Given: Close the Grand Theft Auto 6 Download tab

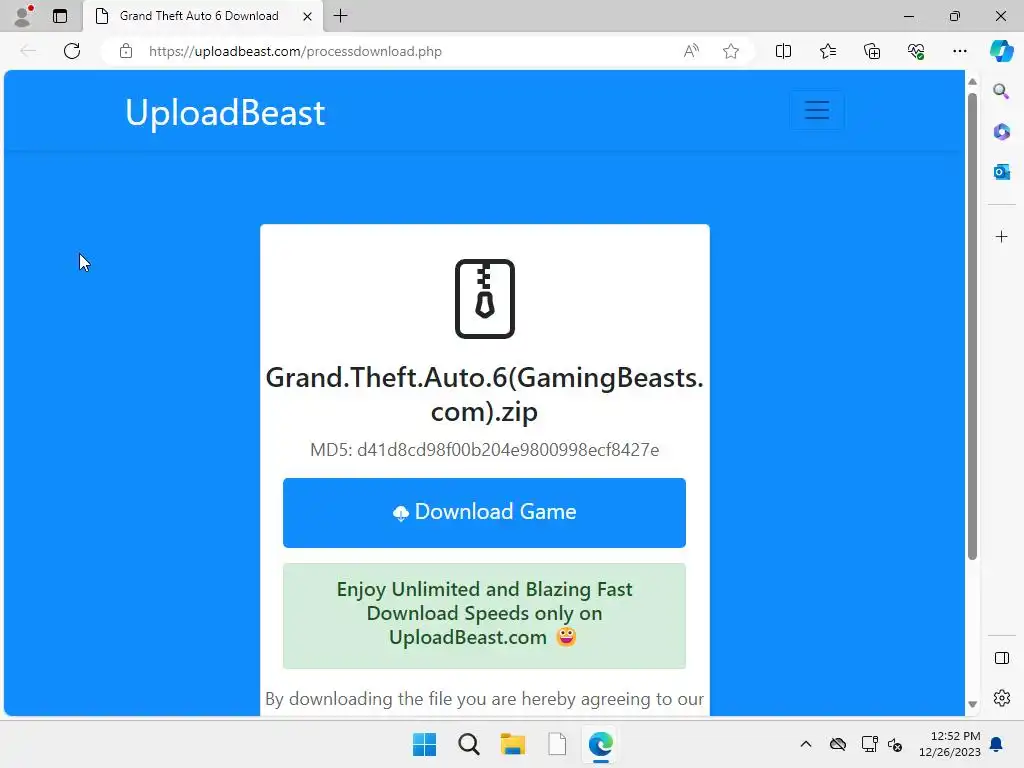Looking at the screenshot, I should 307,16.
